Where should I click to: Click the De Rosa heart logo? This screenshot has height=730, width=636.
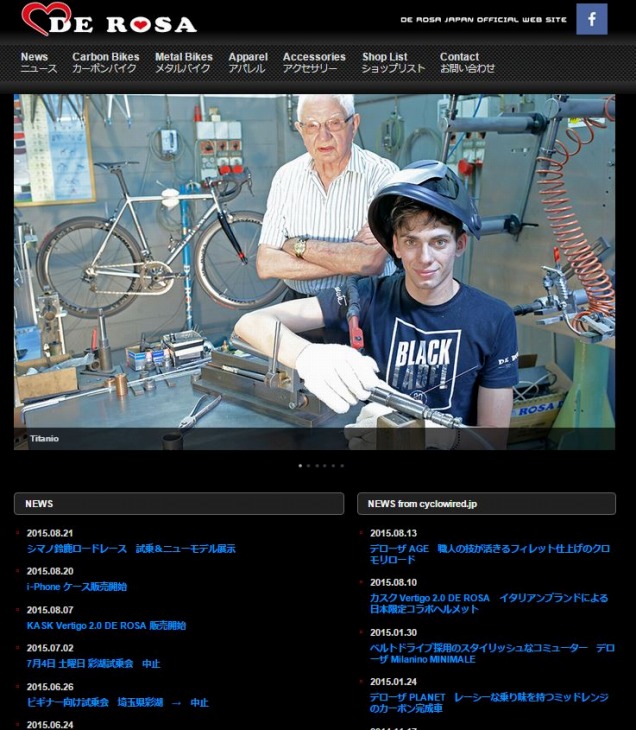pyautogui.click(x=109, y=19)
